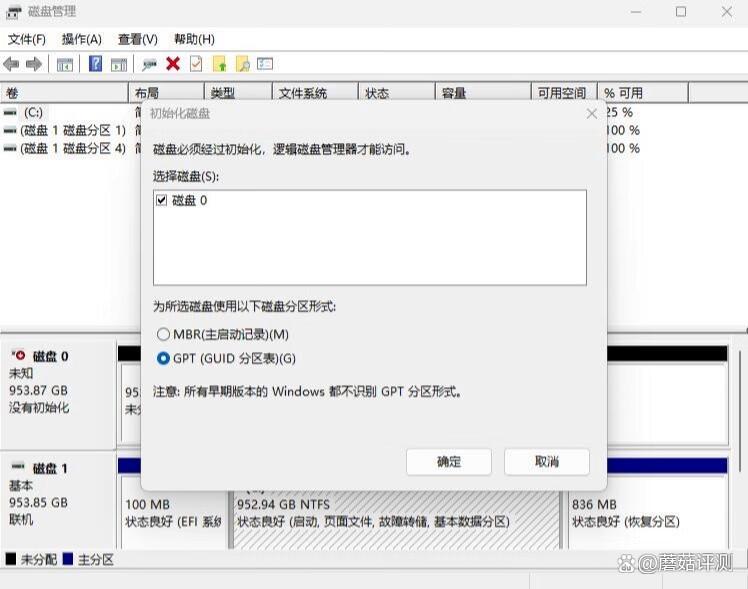
Task: Click the show/hide console tree icon
Action: (x=65, y=64)
